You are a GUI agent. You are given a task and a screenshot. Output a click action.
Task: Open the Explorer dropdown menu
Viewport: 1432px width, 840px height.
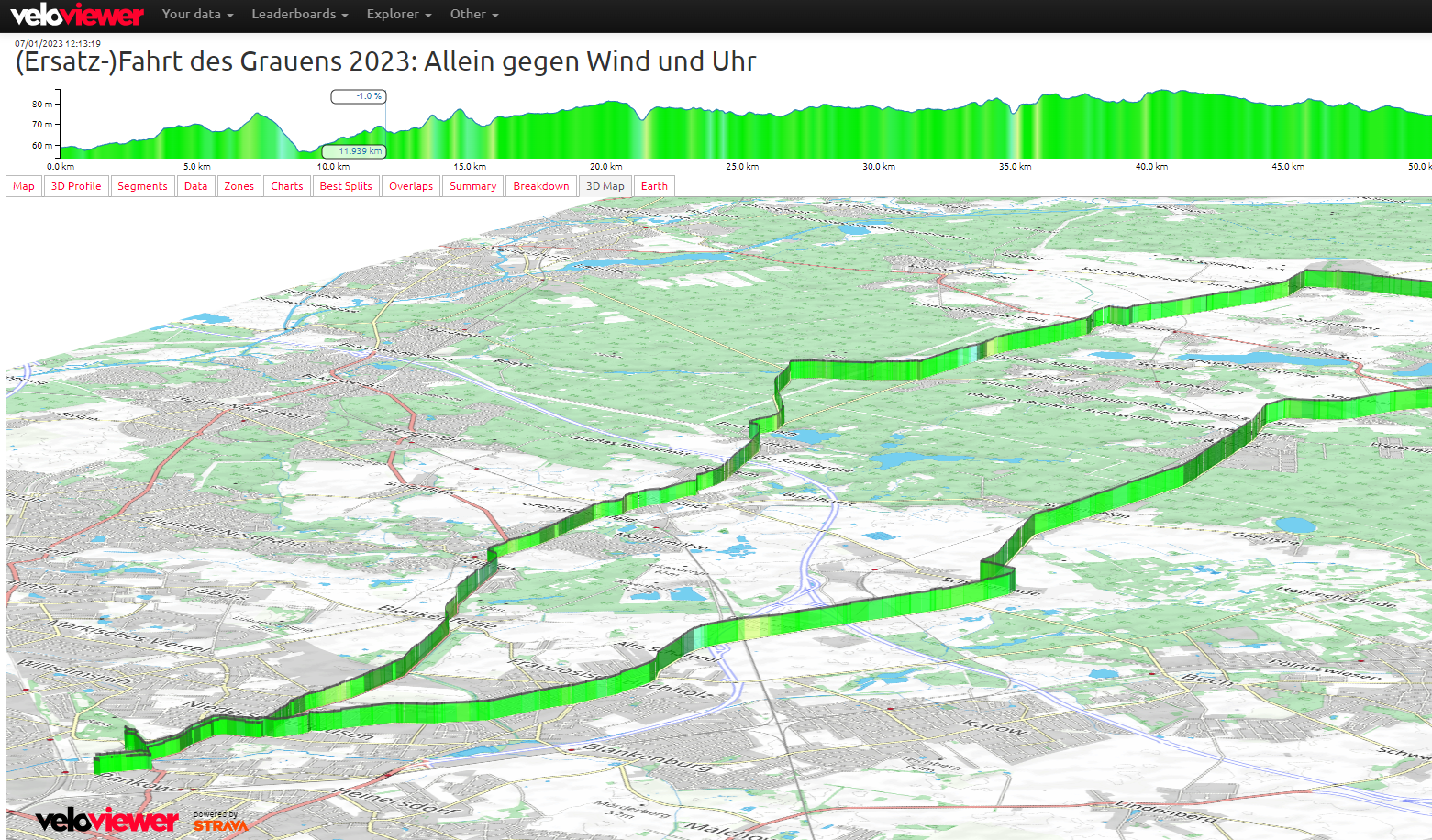click(398, 15)
